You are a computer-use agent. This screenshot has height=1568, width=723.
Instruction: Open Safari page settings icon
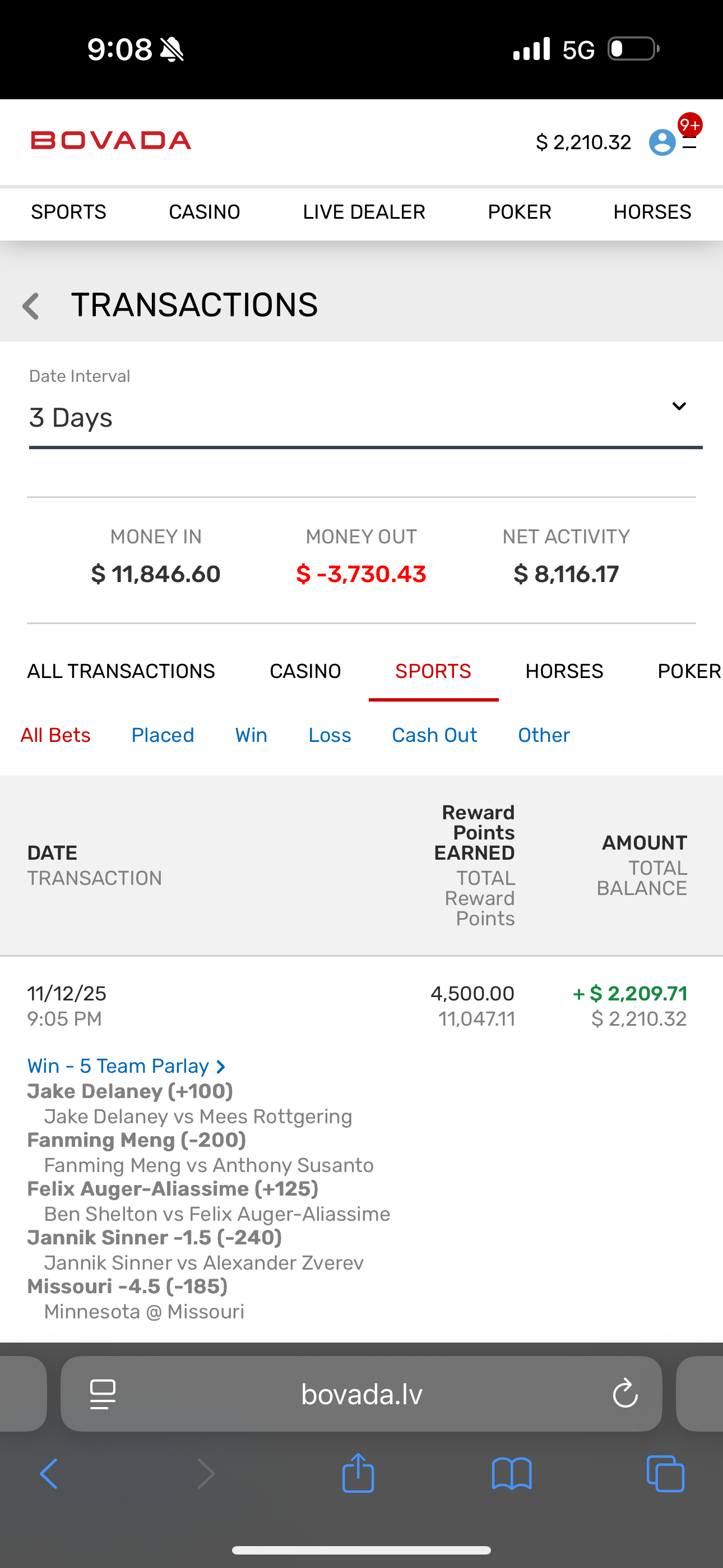tap(103, 1394)
